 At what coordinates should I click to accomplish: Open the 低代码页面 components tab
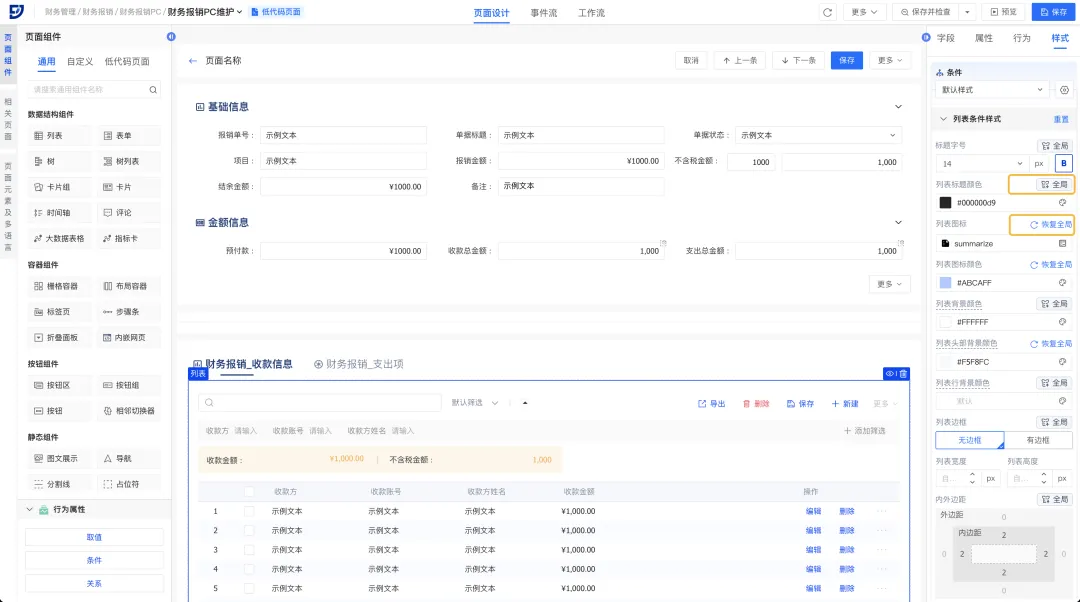point(127,61)
